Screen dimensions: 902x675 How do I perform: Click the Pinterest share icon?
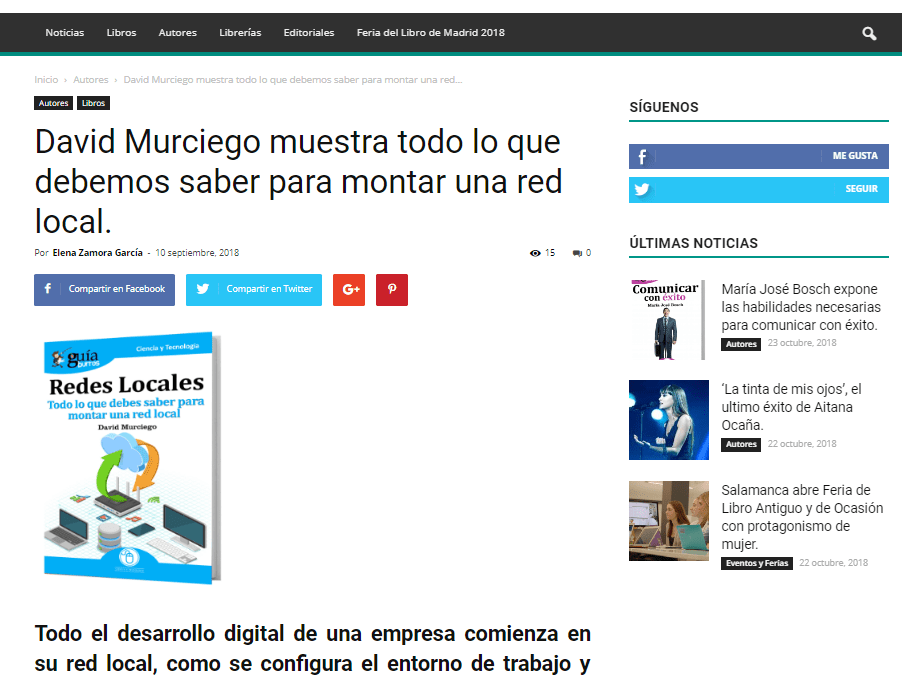(392, 290)
